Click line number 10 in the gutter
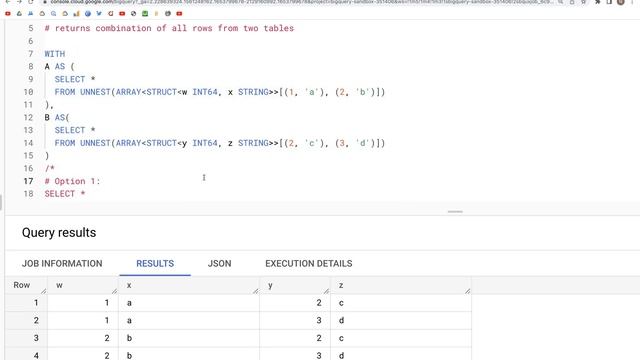The height and width of the screenshot is (360, 640). [x=28, y=92]
